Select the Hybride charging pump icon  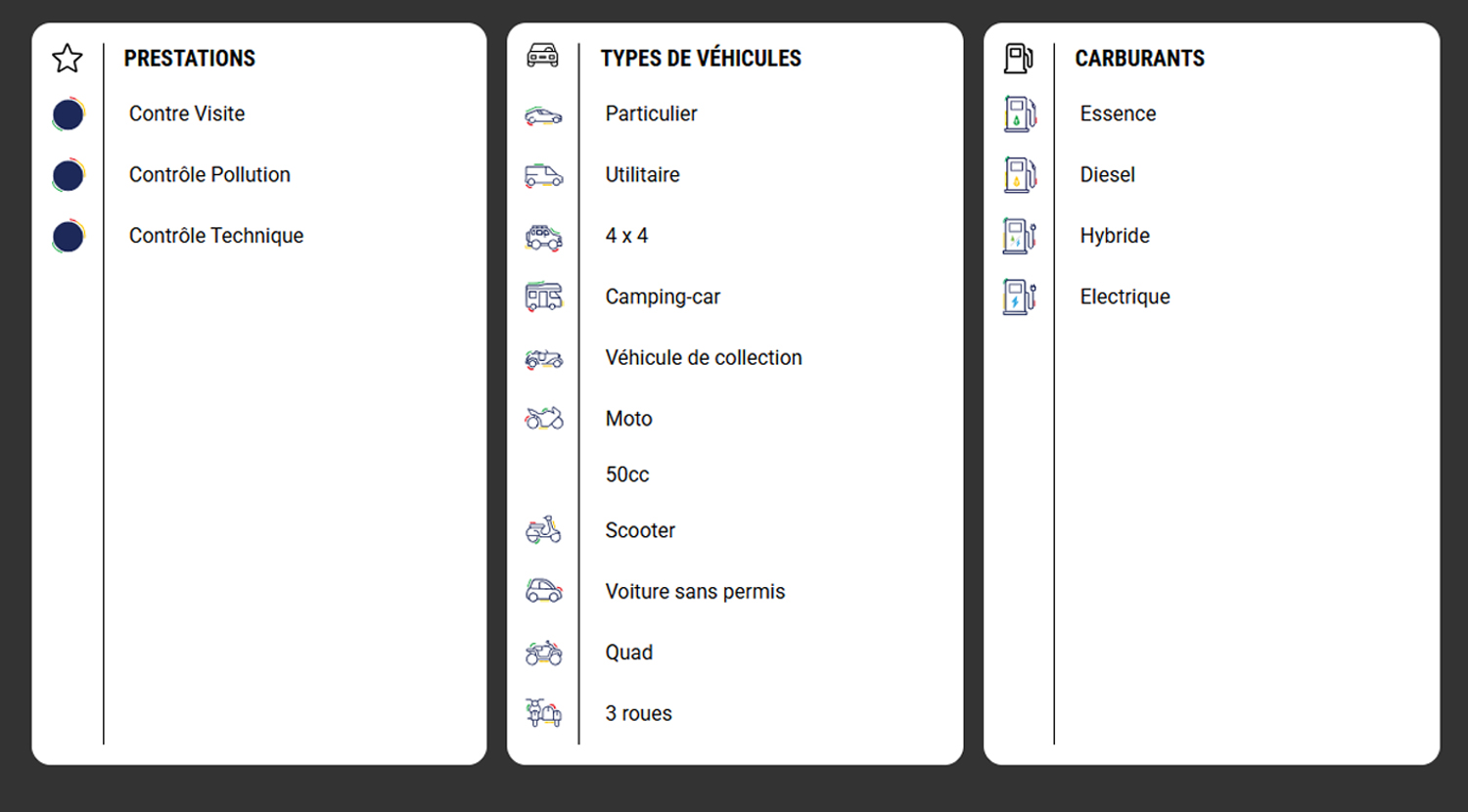point(1020,236)
